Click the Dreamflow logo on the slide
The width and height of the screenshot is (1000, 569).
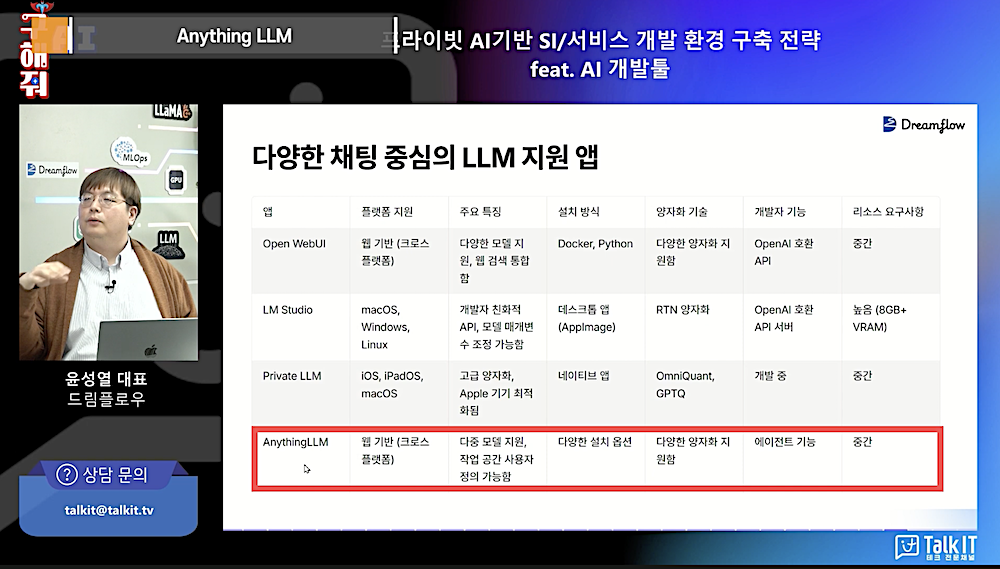(x=923, y=124)
